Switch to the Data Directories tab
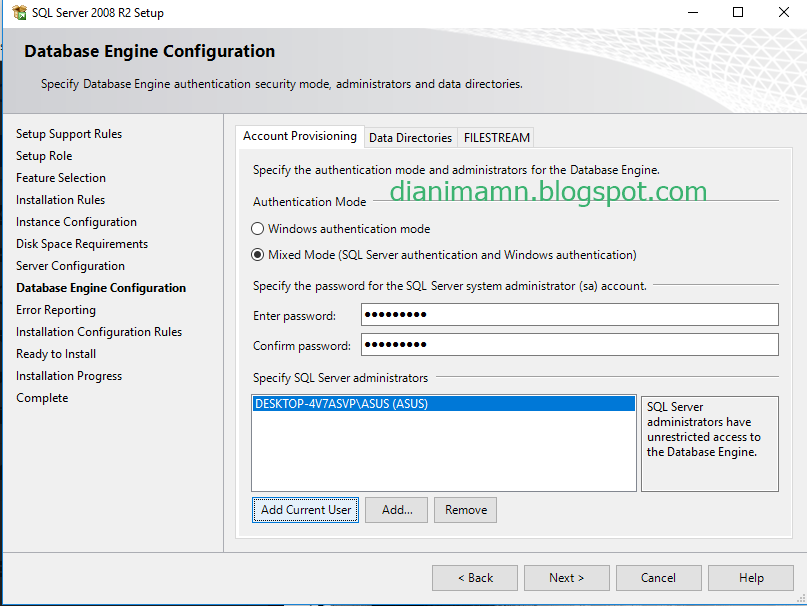This screenshot has width=807, height=606. coord(411,137)
